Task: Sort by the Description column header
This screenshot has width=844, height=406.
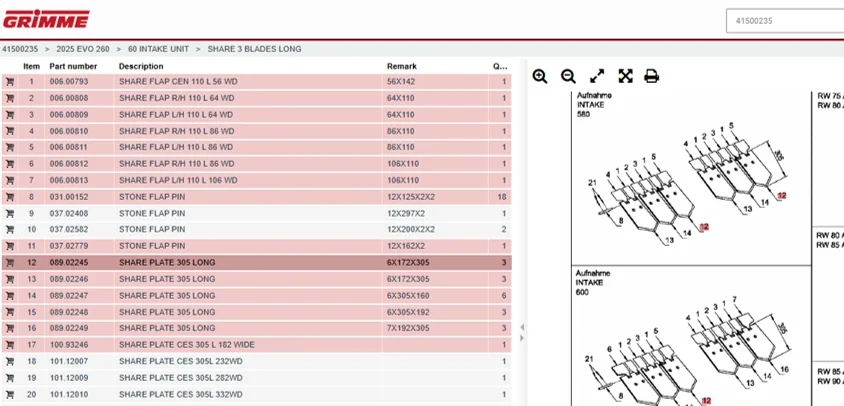Action: click(141, 66)
